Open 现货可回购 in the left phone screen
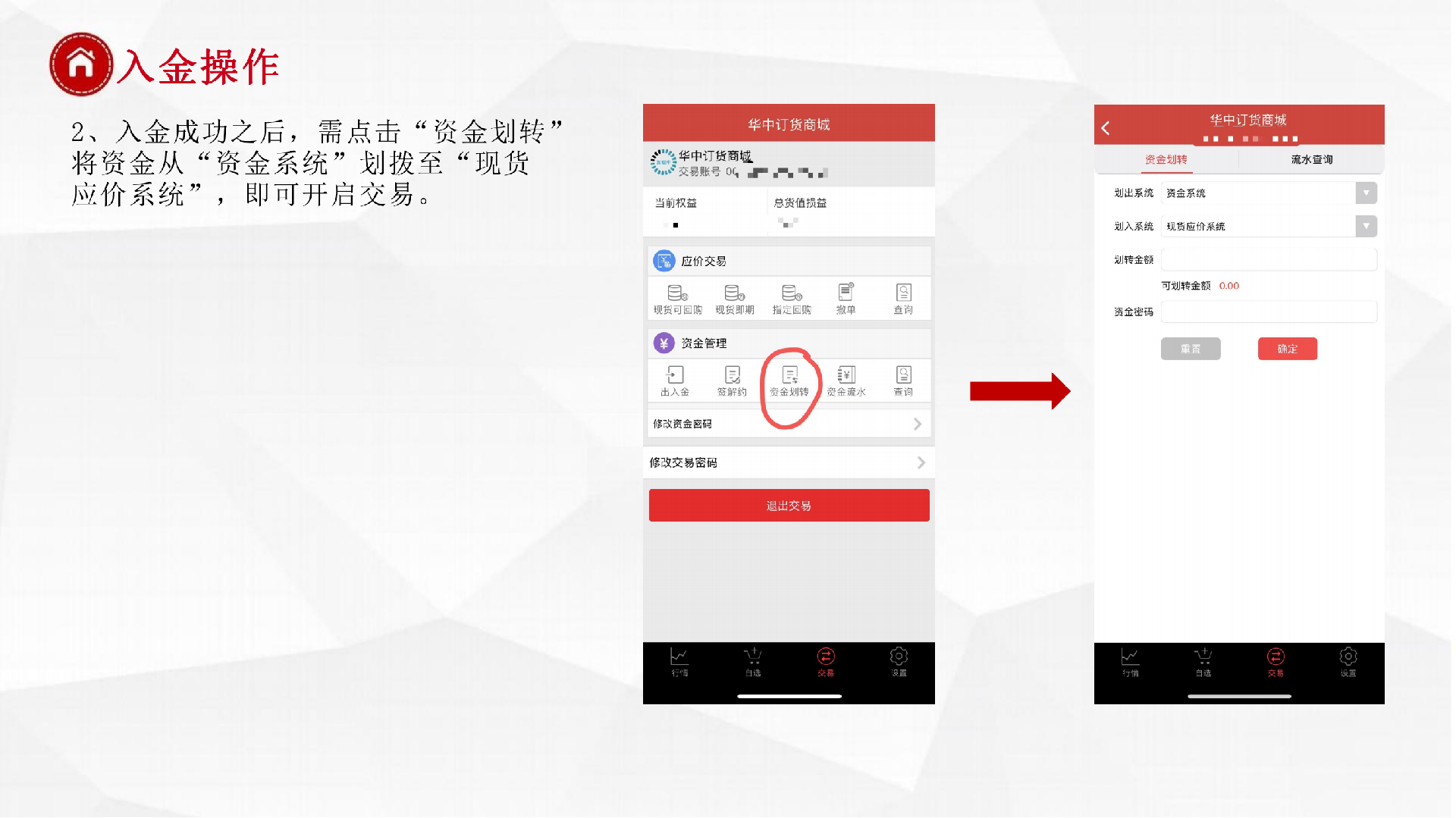 [x=678, y=299]
